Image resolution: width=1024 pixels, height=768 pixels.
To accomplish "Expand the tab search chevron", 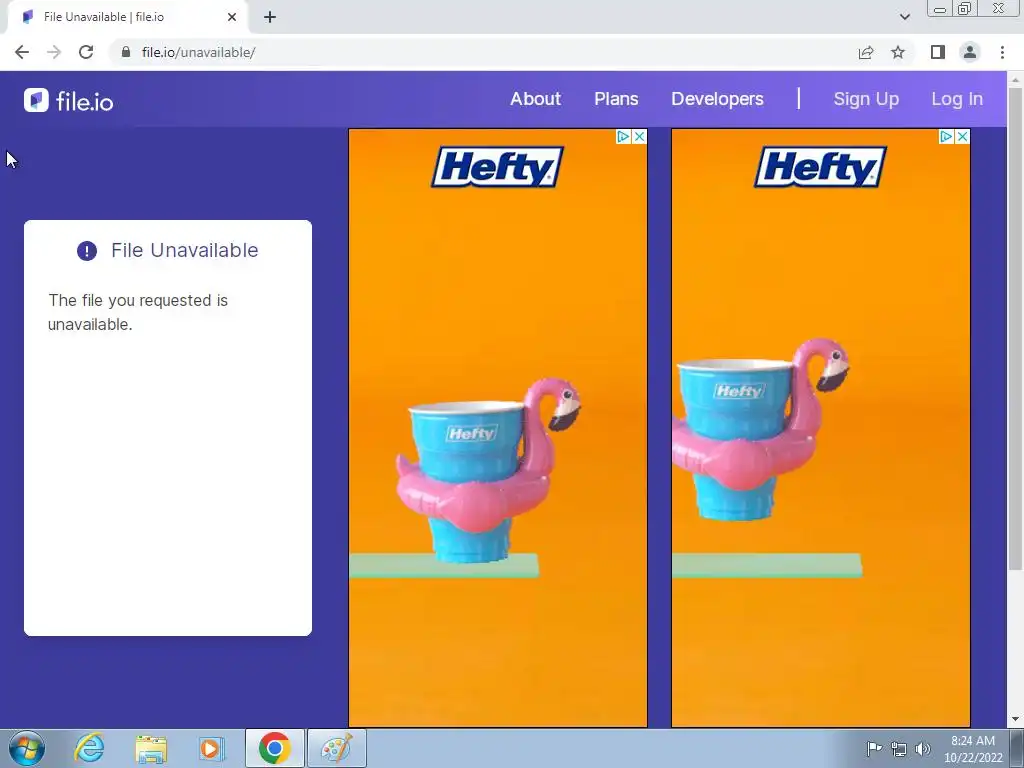I will 904,17.
